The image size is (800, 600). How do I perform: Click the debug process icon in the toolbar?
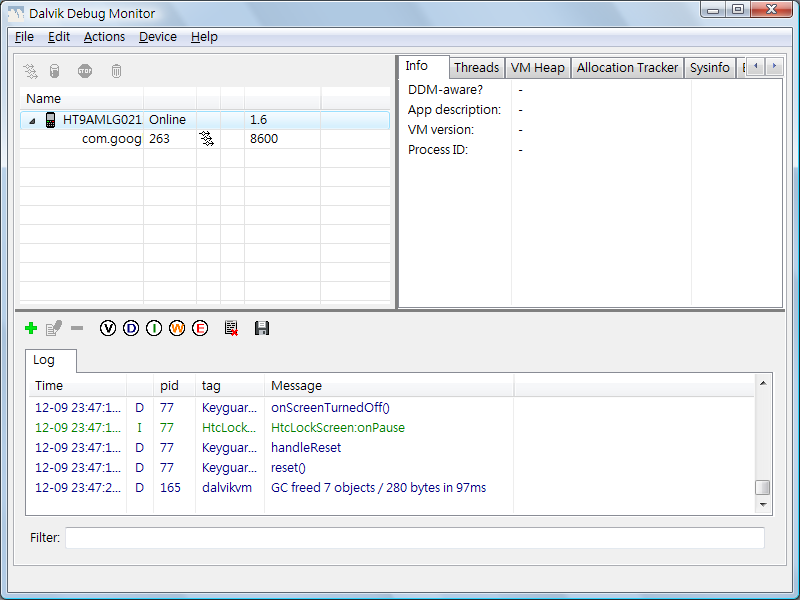31,71
